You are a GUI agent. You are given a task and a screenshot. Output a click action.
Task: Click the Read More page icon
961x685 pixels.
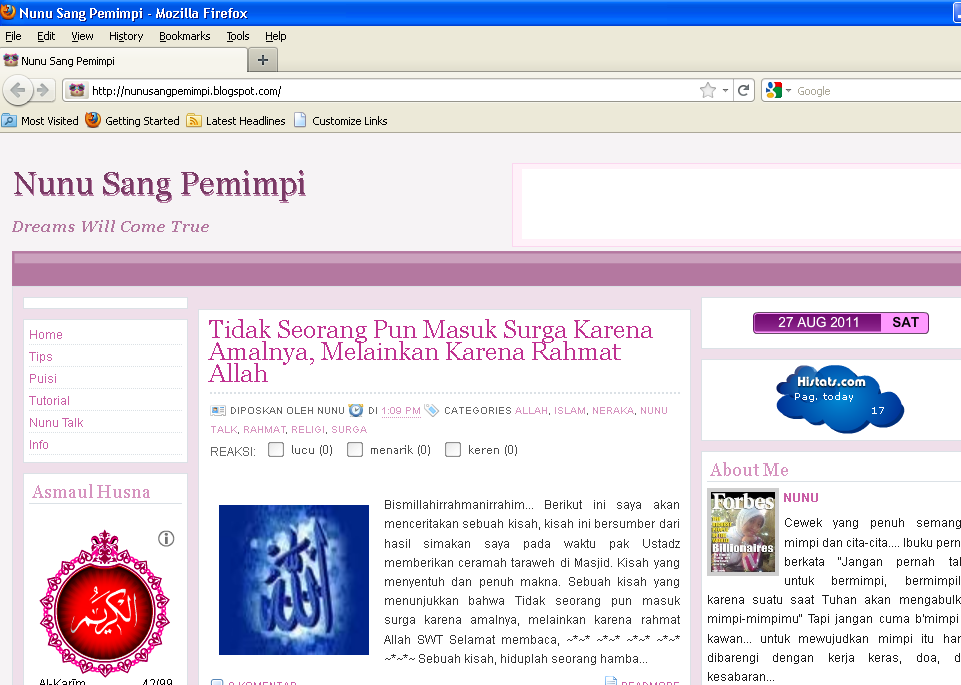click(x=610, y=681)
